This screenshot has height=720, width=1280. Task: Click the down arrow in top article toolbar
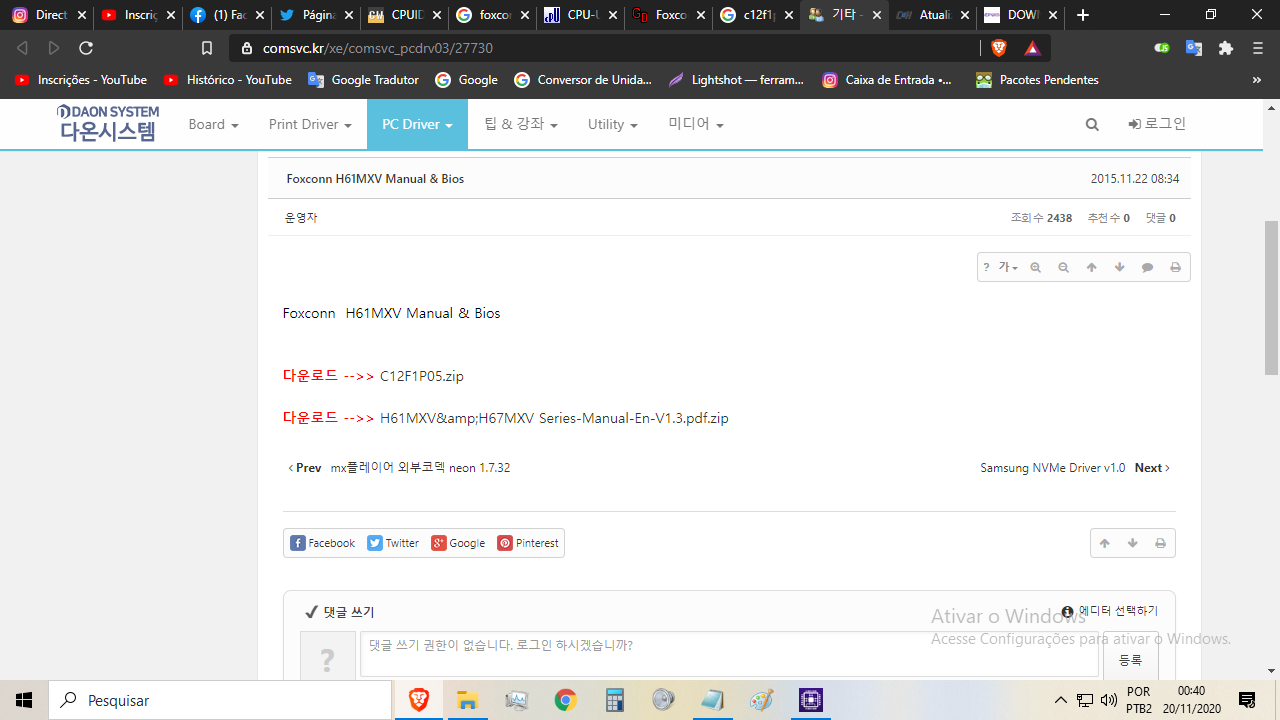(1120, 267)
